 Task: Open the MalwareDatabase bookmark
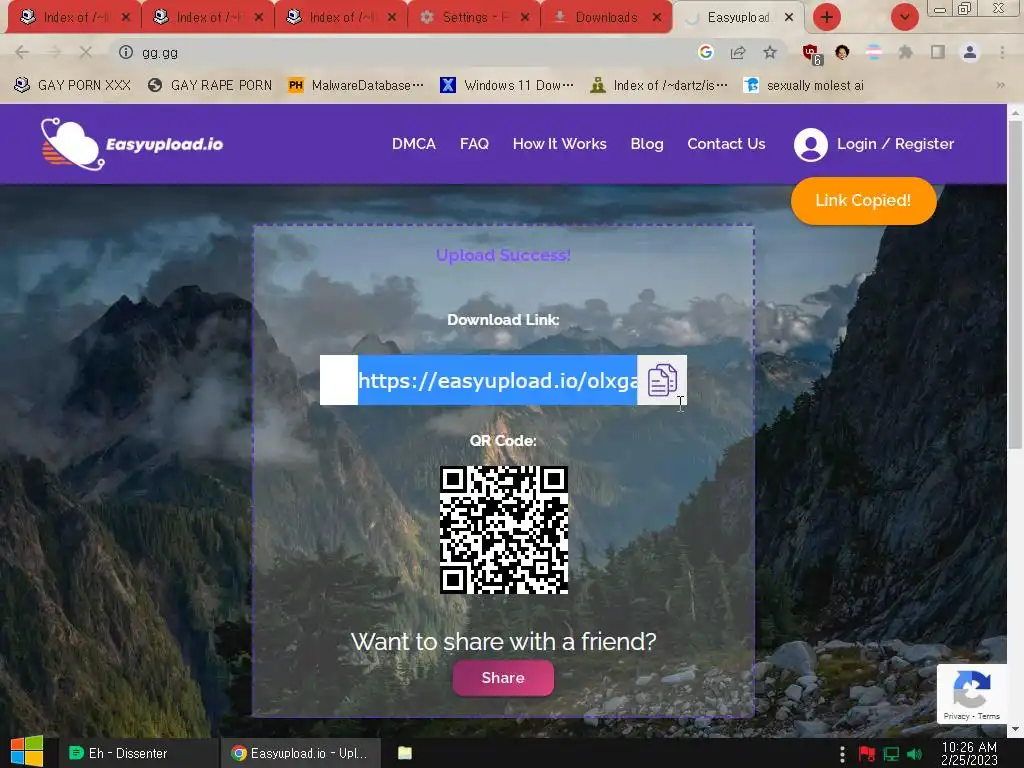pyautogui.click(x=356, y=85)
